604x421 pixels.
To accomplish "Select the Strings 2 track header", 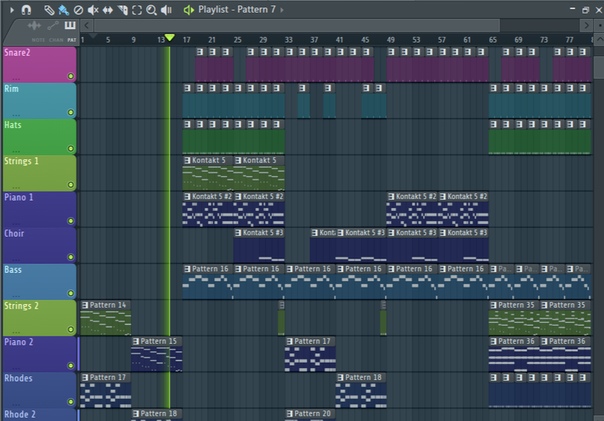I will 39,318.
